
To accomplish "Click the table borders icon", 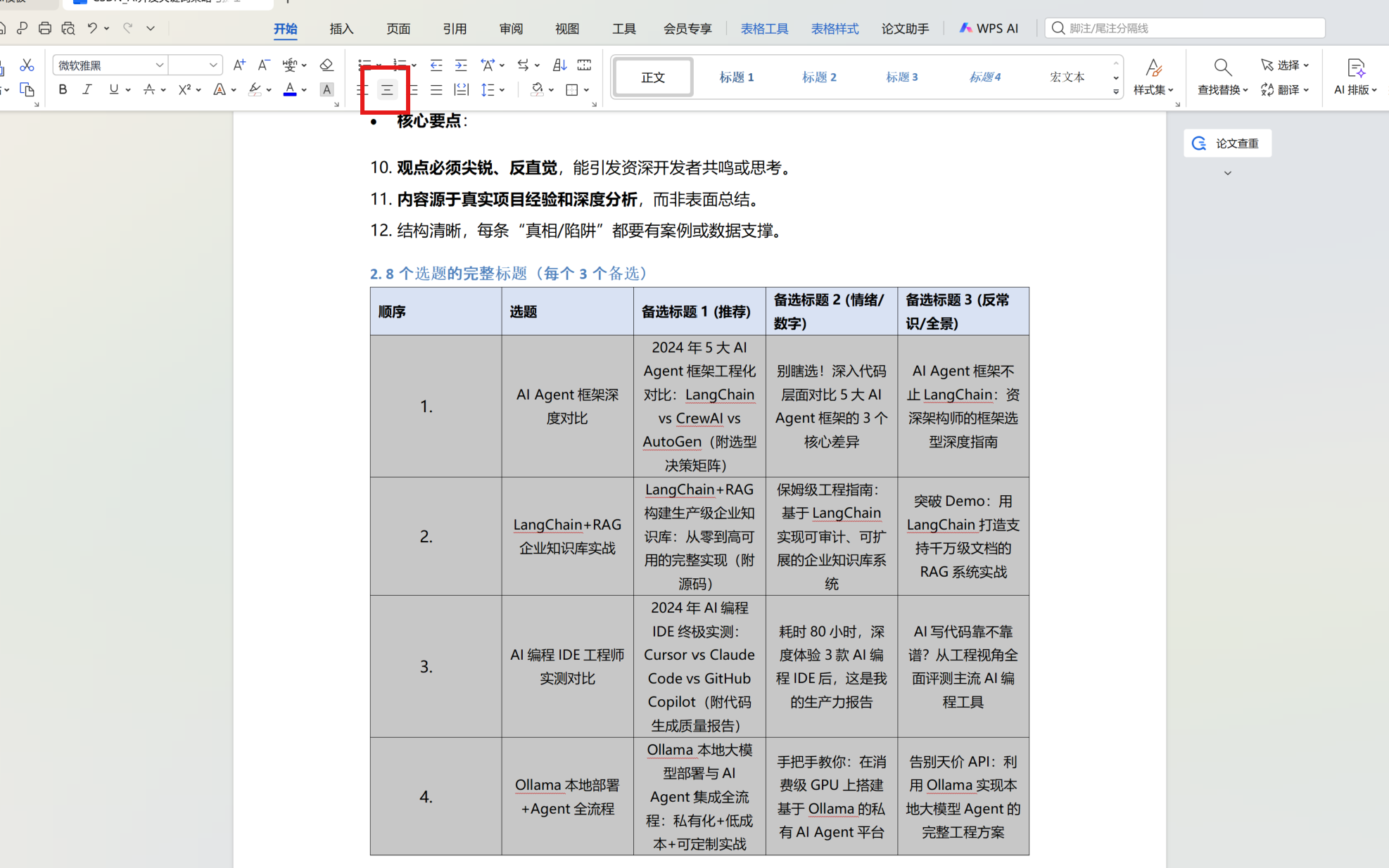I will pos(572,89).
